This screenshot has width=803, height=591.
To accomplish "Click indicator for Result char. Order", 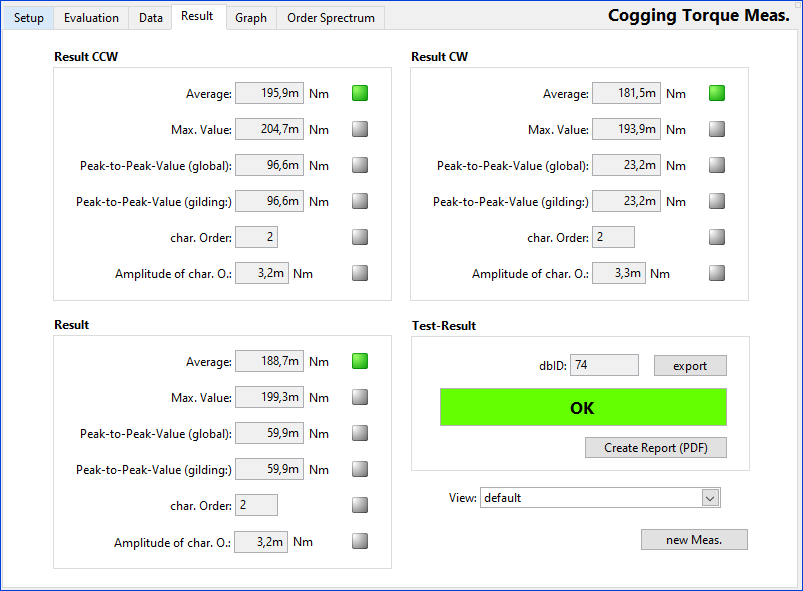I will click(x=360, y=505).
